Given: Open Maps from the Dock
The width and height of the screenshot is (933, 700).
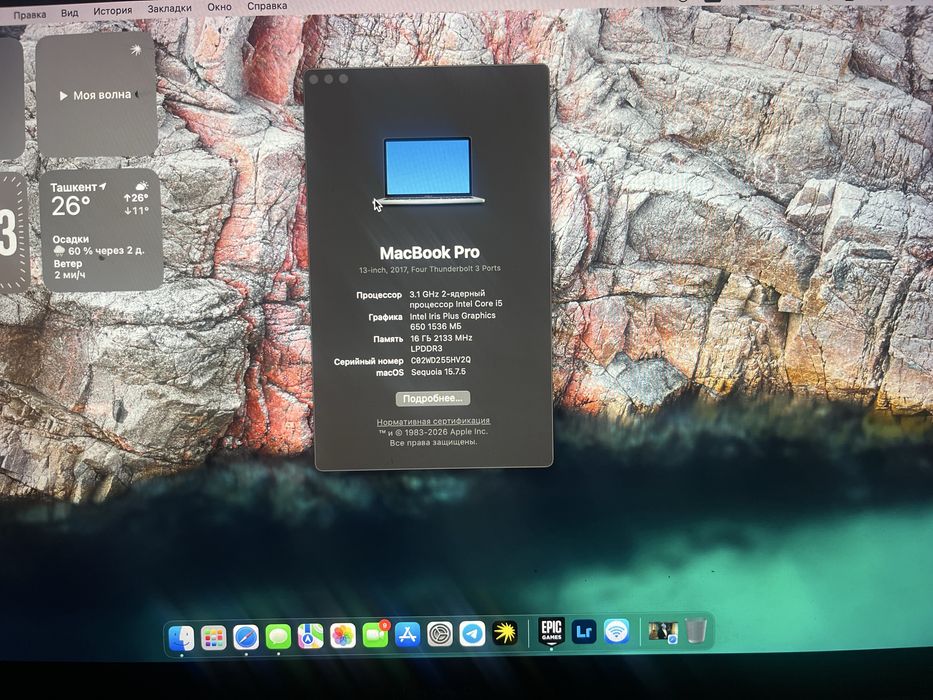Looking at the screenshot, I should 310,636.
